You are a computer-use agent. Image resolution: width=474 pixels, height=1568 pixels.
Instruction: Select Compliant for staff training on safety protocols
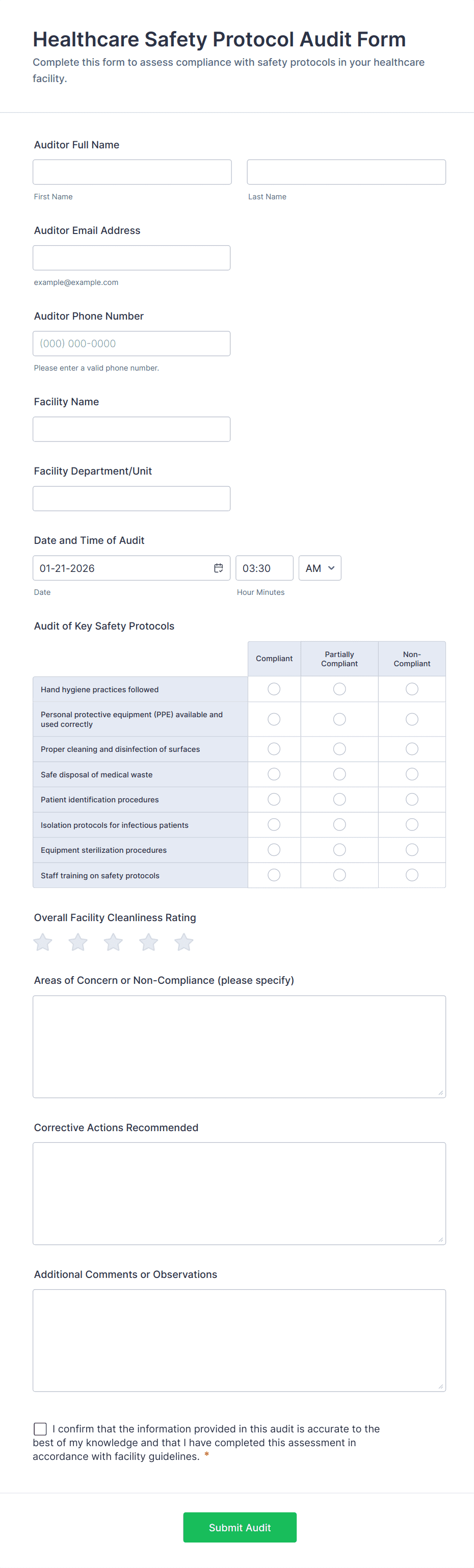pyautogui.click(x=274, y=875)
